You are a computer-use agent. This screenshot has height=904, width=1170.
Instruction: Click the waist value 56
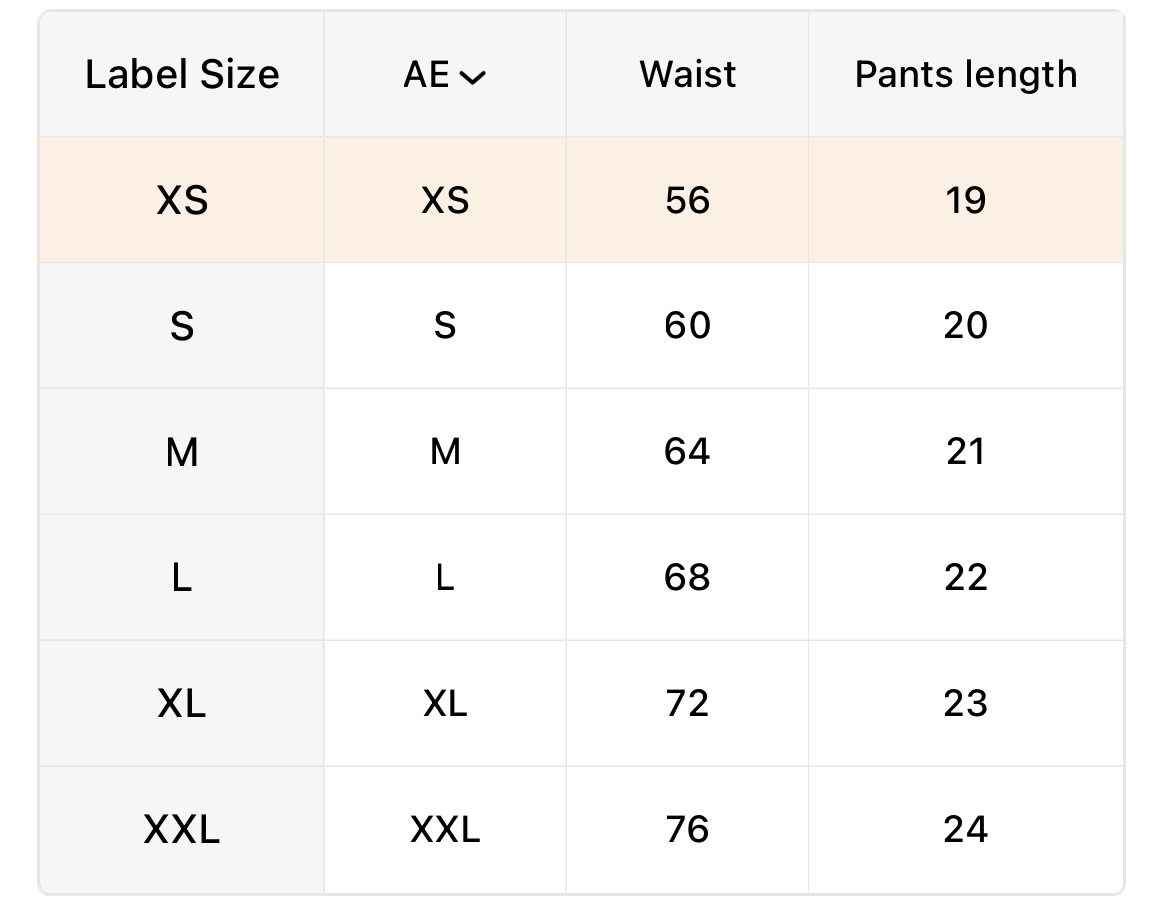[688, 201]
